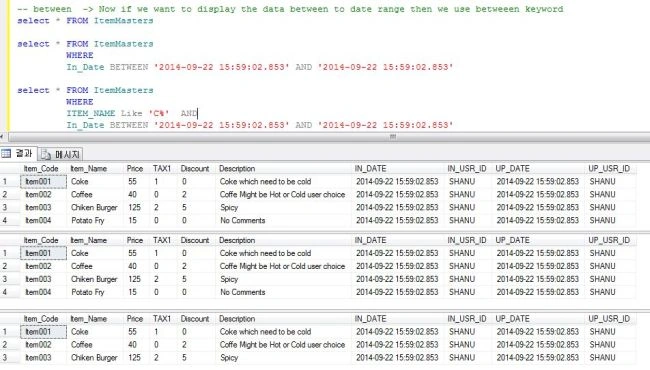Select Price column header in bottom result grid
The image size is (650, 370).
[x=135, y=319]
